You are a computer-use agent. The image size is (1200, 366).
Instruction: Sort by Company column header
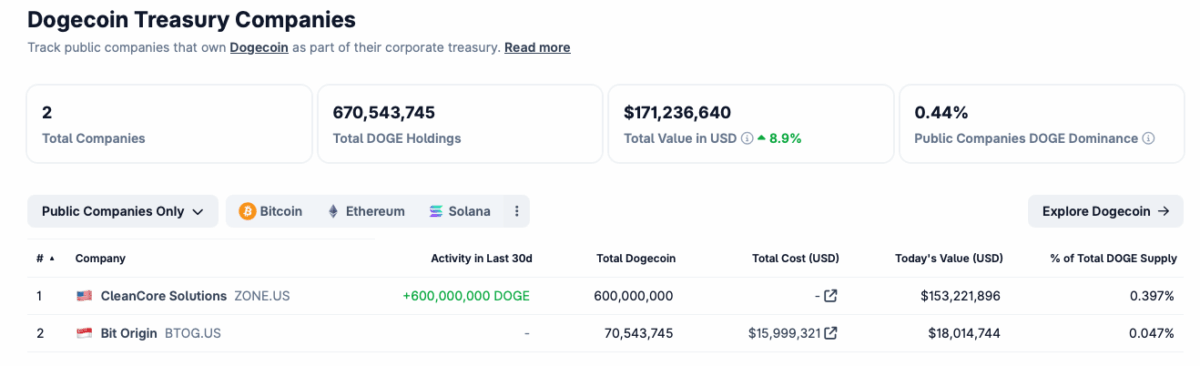[x=100, y=259]
